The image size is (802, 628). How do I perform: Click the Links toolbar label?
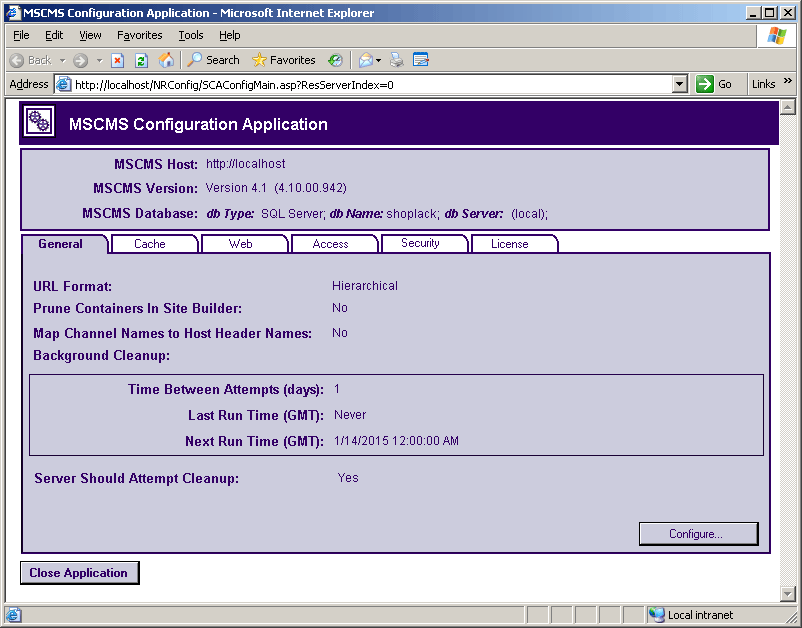pyautogui.click(x=764, y=84)
